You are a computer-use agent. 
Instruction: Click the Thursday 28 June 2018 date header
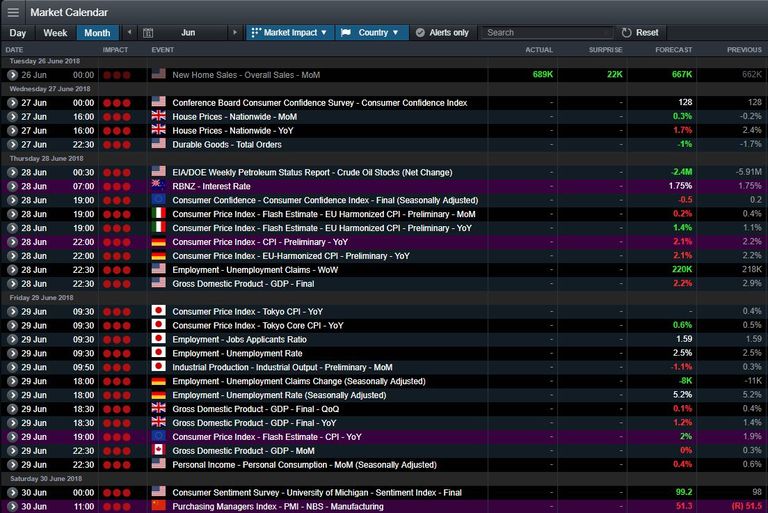(x=47, y=159)
